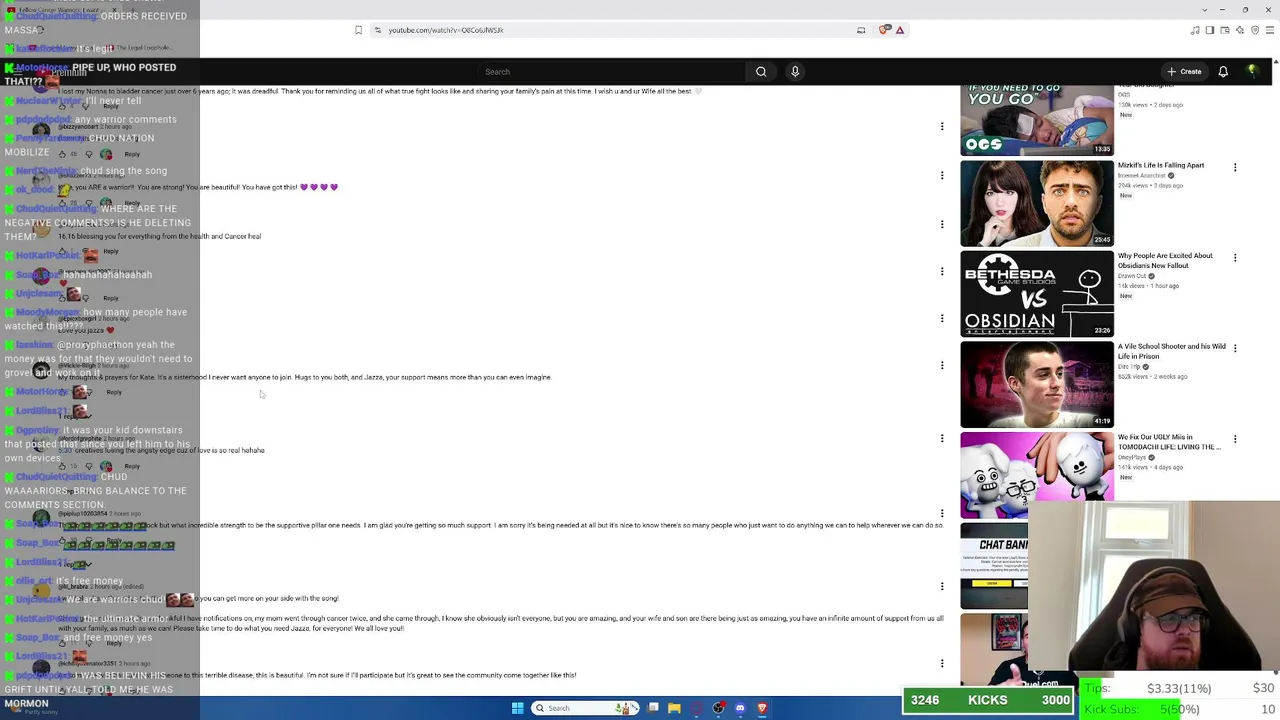Click the YouTube search field
Screen dimensions: 1280x720
610,72
